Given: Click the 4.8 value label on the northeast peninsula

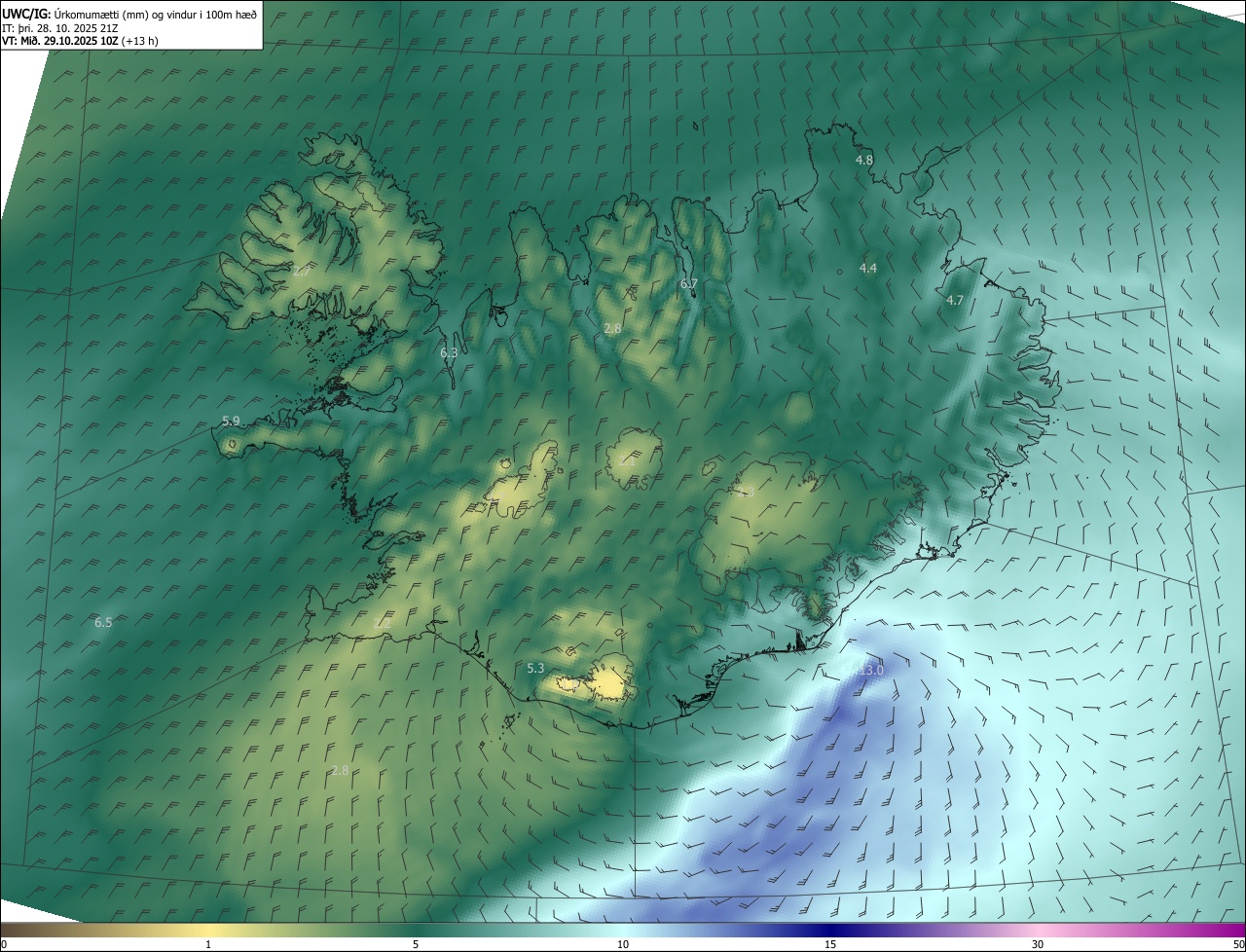Looking at the screenshot, I should coord(864,160).
